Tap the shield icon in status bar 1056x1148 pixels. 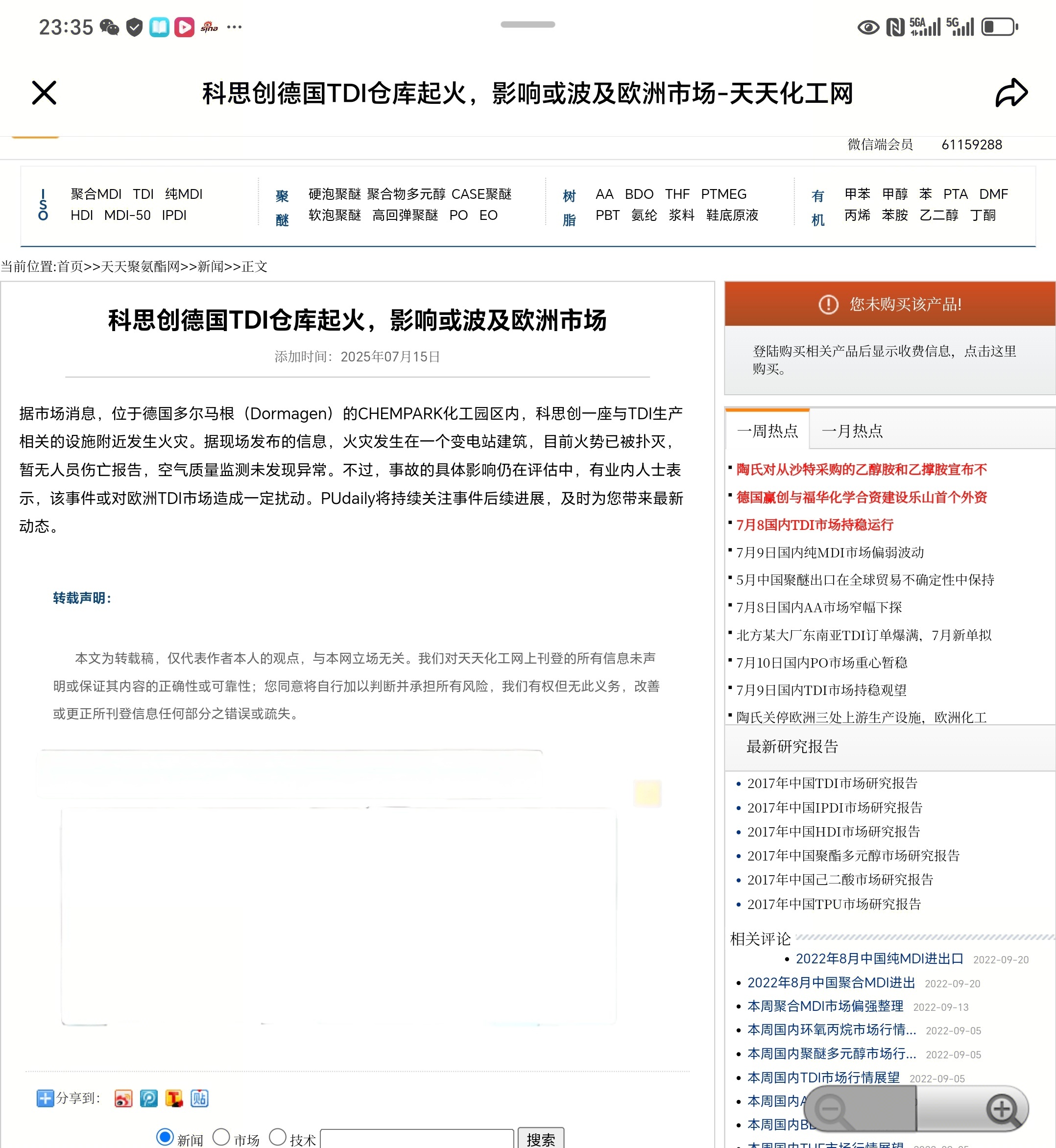click(134, 27)
